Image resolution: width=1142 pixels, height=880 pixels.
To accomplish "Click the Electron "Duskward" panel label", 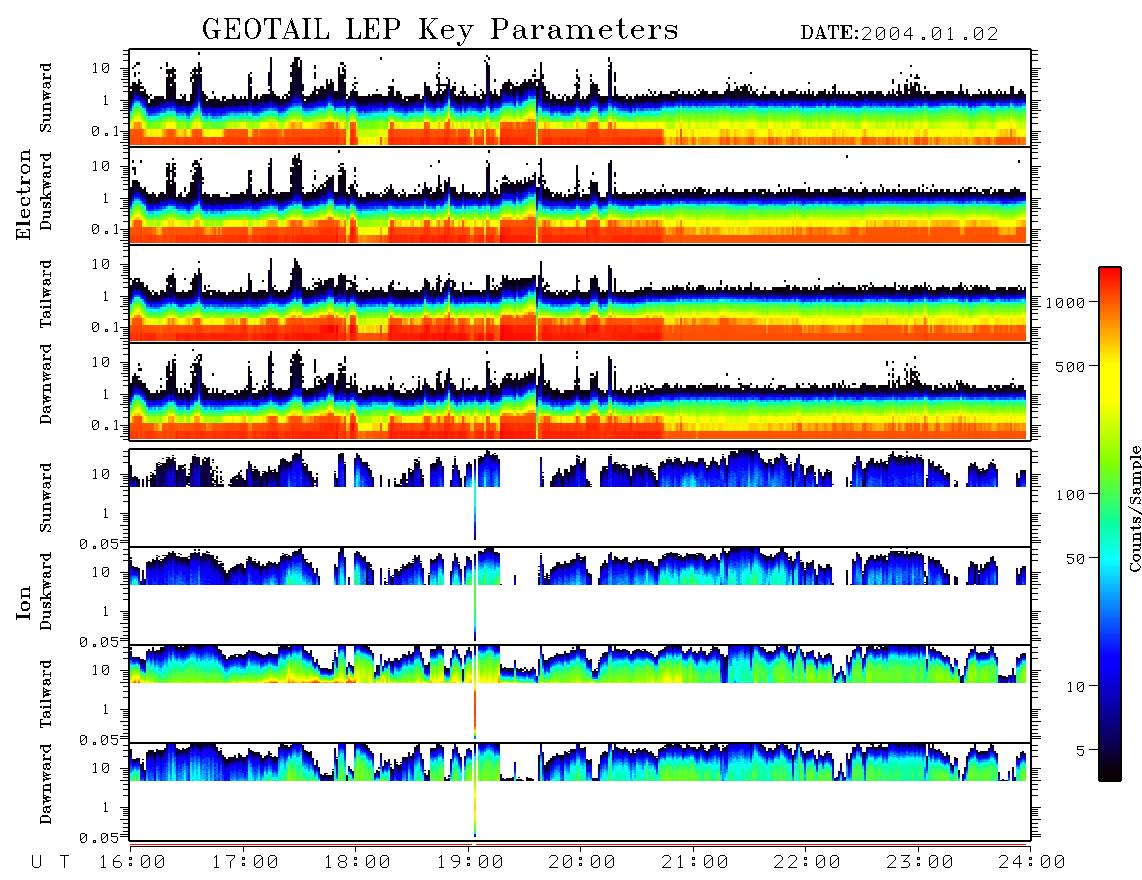I will coord(46,191).
